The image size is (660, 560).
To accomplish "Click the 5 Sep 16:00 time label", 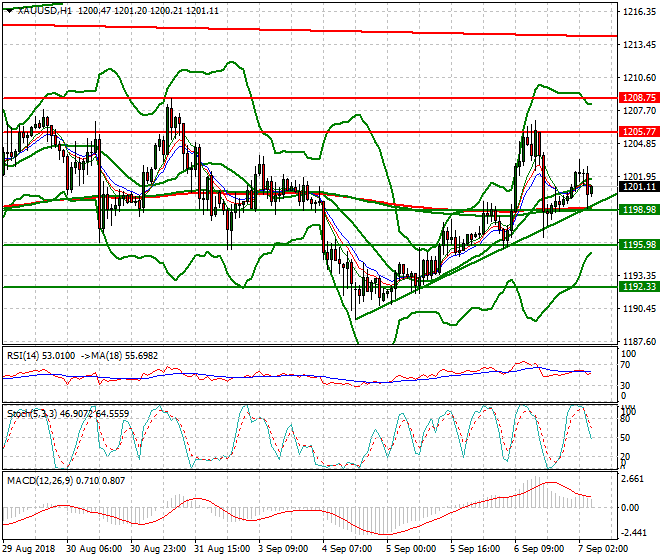I will point(475,549).
